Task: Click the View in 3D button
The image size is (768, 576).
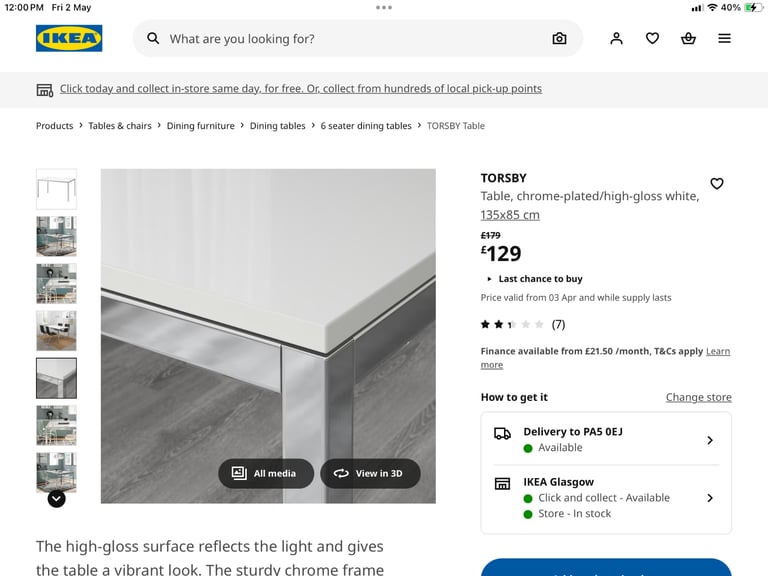Action: 370,473
